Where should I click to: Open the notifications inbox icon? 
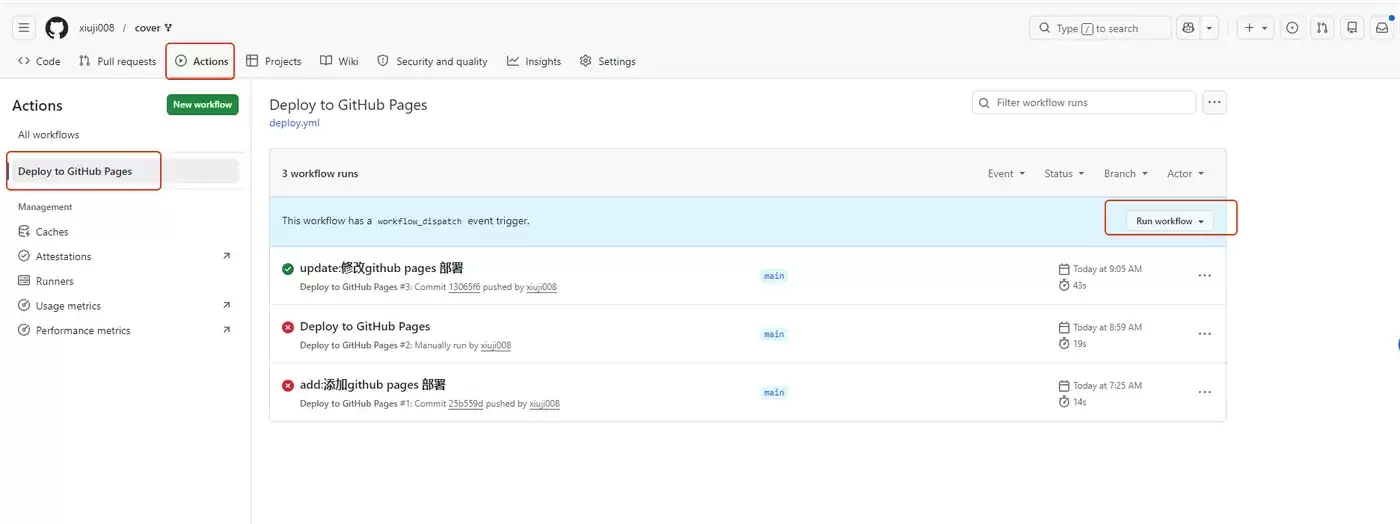(x=1382, y=28)
